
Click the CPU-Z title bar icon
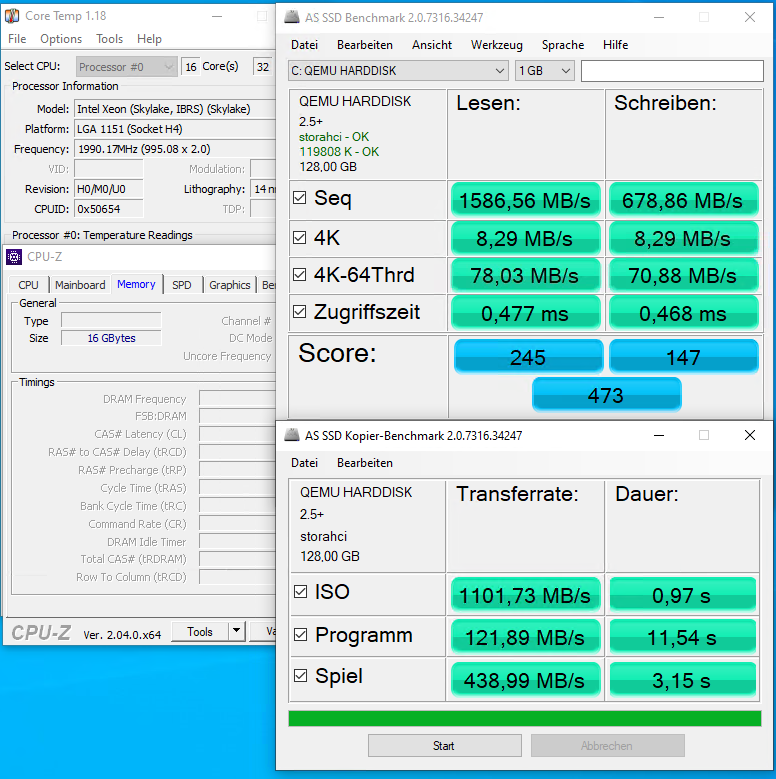14,257
